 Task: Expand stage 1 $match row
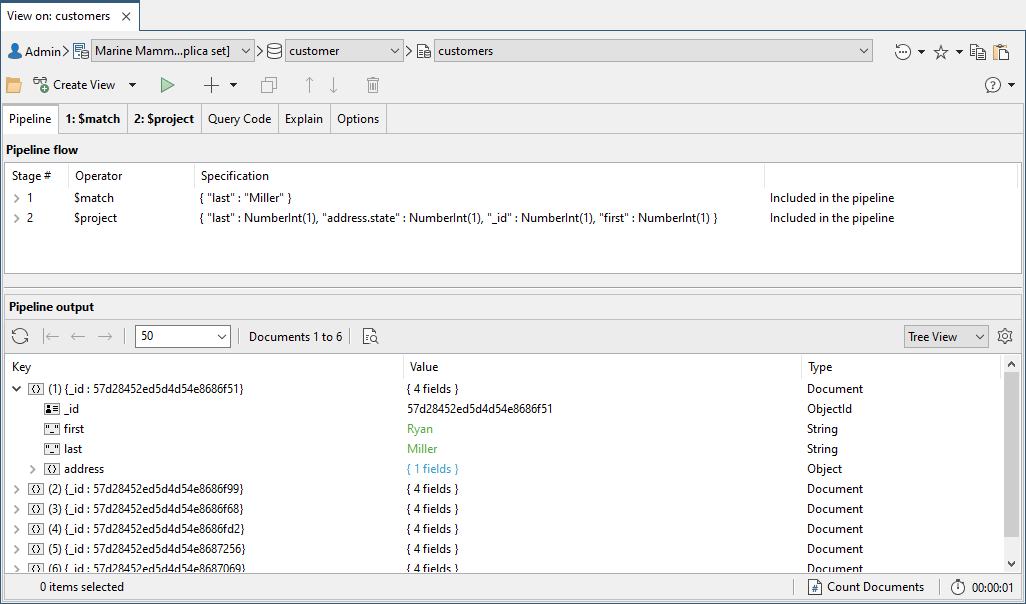[x=16, y=198]
